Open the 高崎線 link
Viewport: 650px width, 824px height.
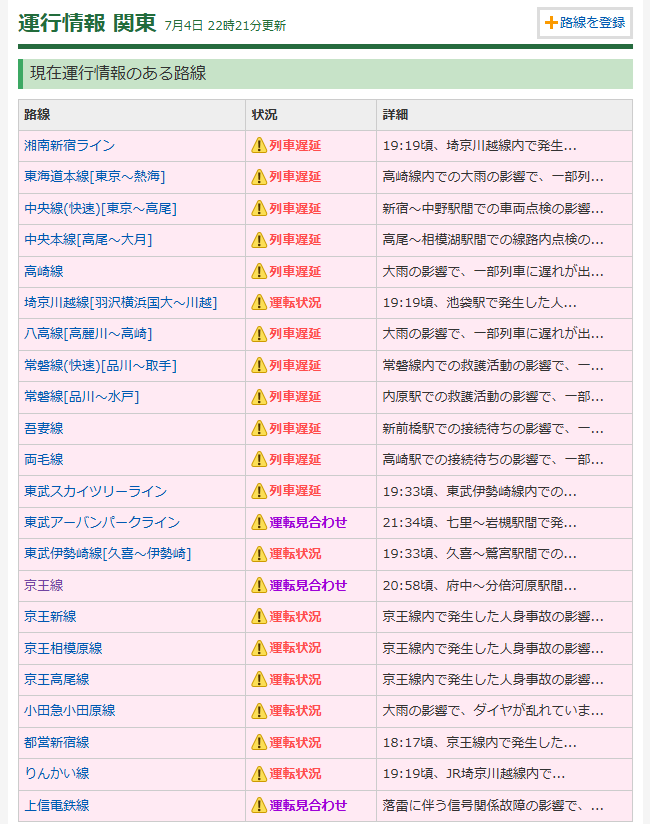[44, 271]
